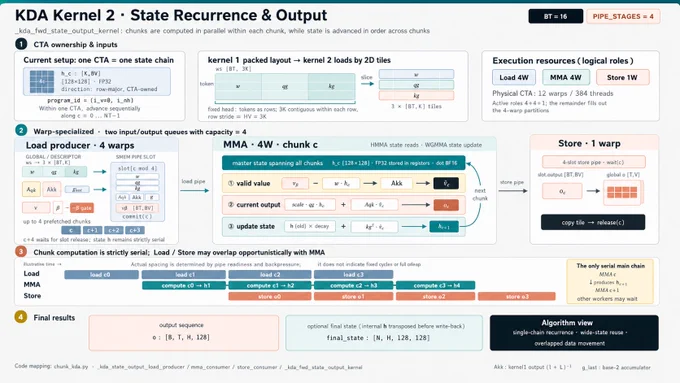
Task: Click the scale · qg · h_c term box
Action: pos(310,205)
